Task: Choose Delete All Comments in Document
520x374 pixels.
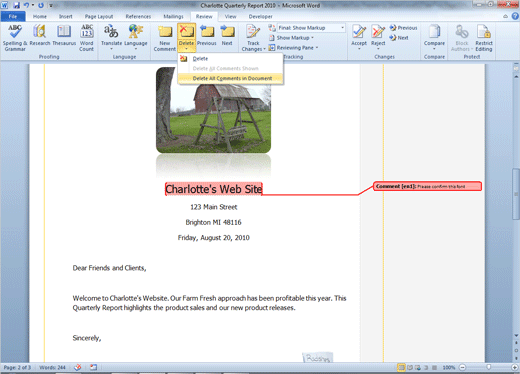Action: pyautogui.click(x=231, y=78)
